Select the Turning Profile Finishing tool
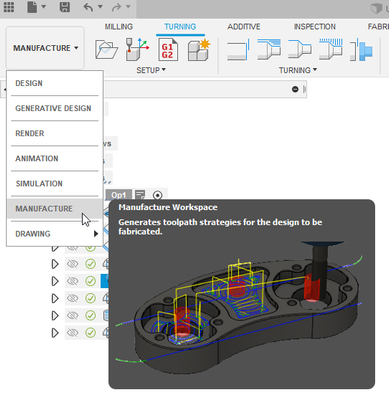The width and height of the screenshot is (389, 400). pyautogui.click(x=300, y=50)
